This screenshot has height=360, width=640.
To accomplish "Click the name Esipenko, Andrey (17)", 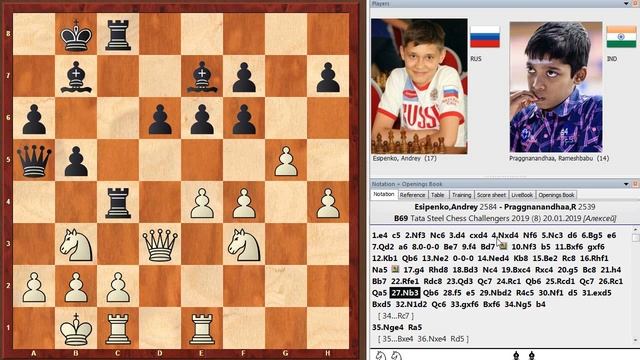I will pos(404,158).
